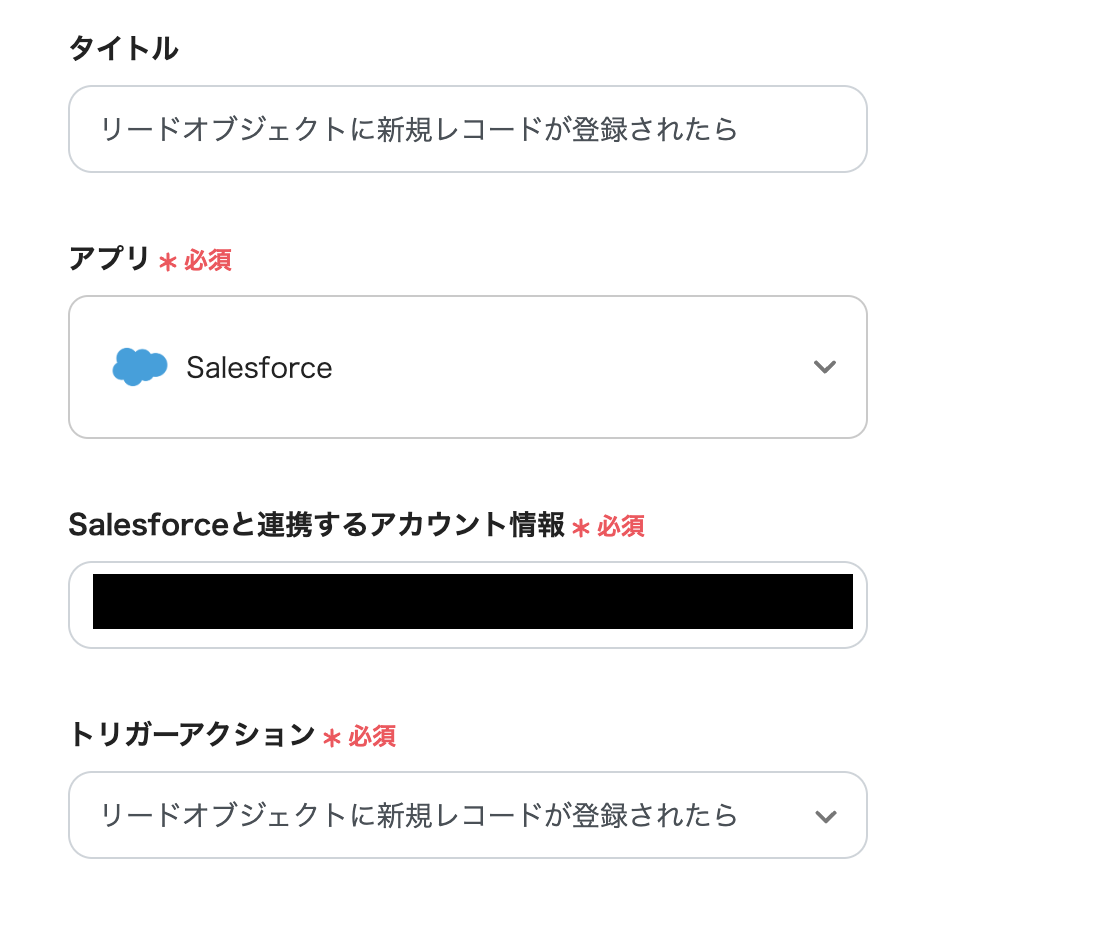Click the blacked-out account value

pos(472,602)
